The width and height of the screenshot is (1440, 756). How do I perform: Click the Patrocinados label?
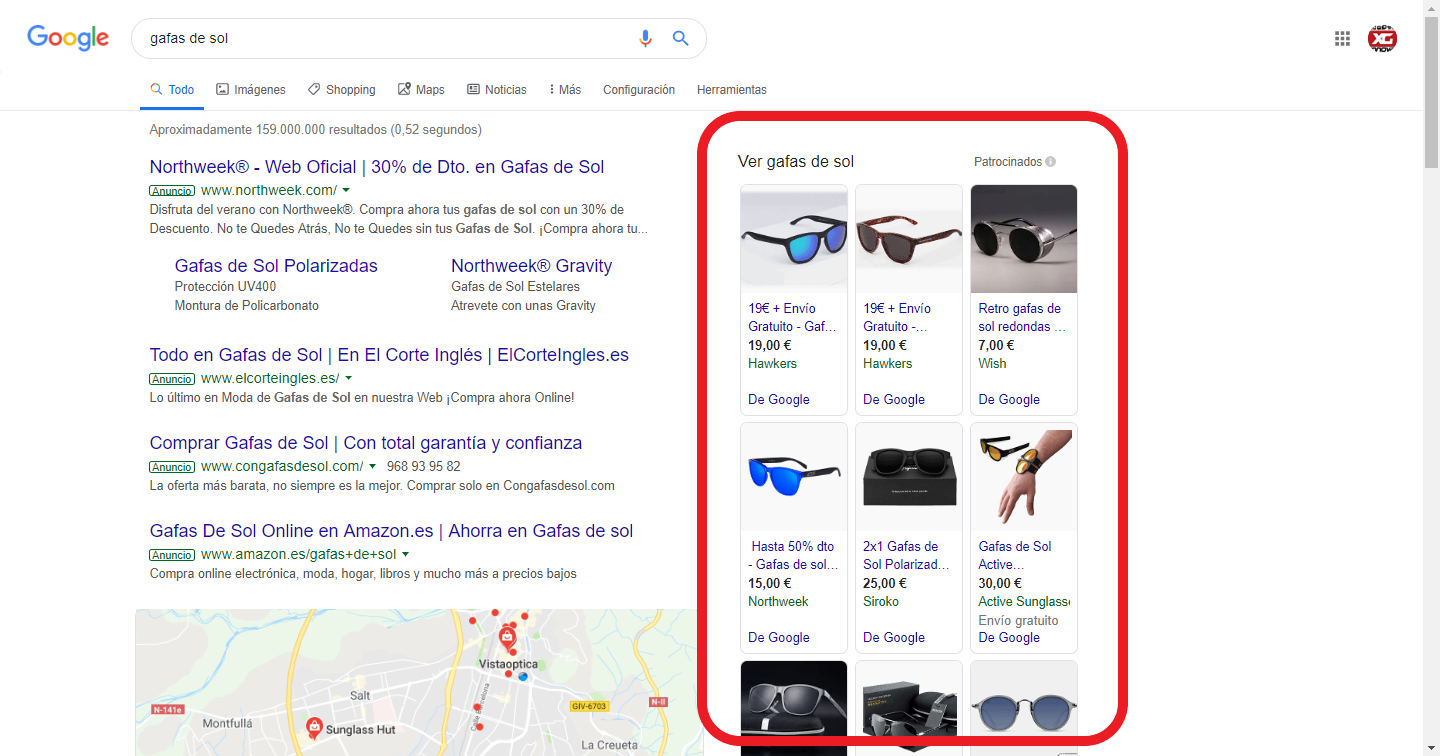pos(1008,162)
